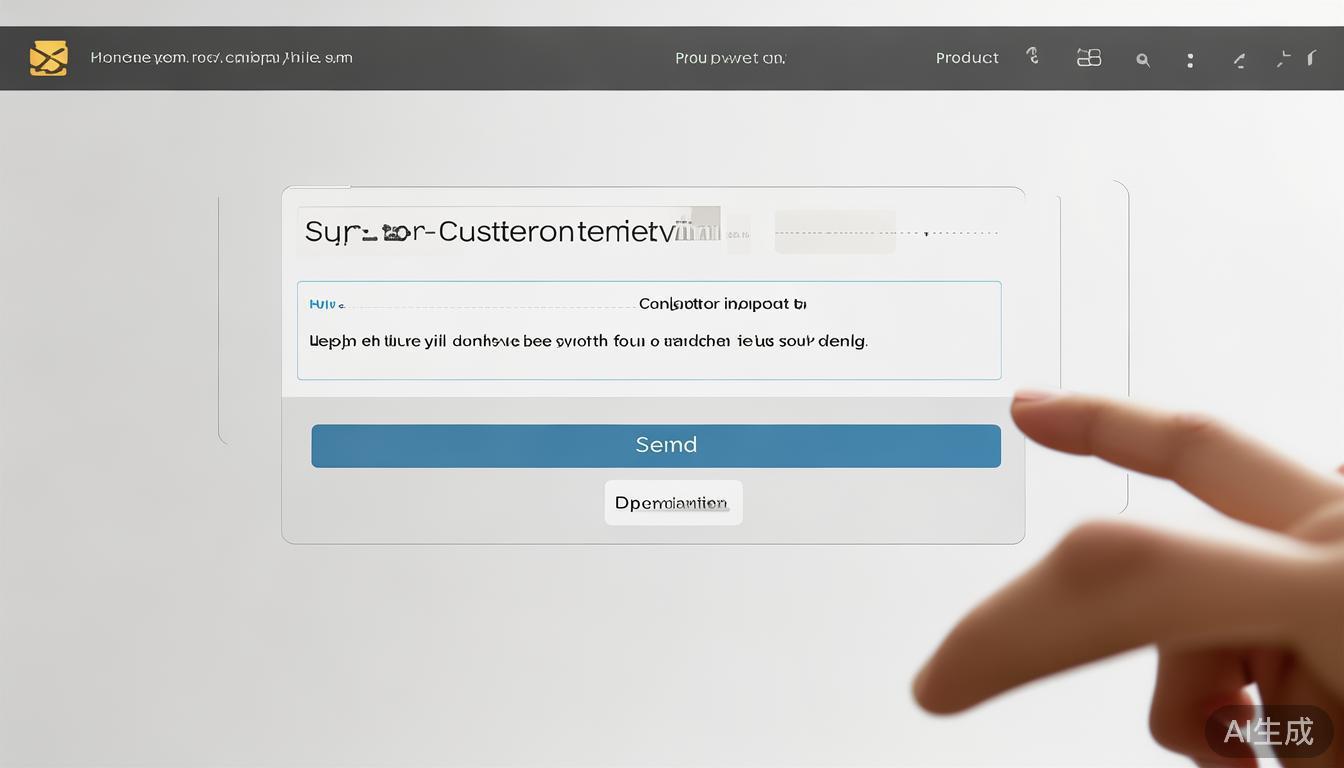
Task: Click the rightmost icon in top bar
Action: click(1311, 58)
